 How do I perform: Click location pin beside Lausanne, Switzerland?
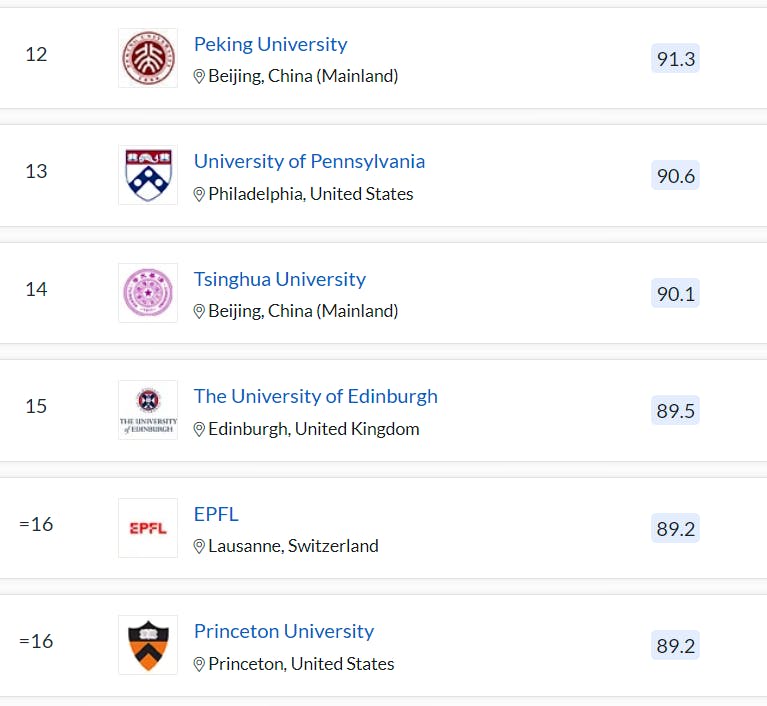click(199, 547)
